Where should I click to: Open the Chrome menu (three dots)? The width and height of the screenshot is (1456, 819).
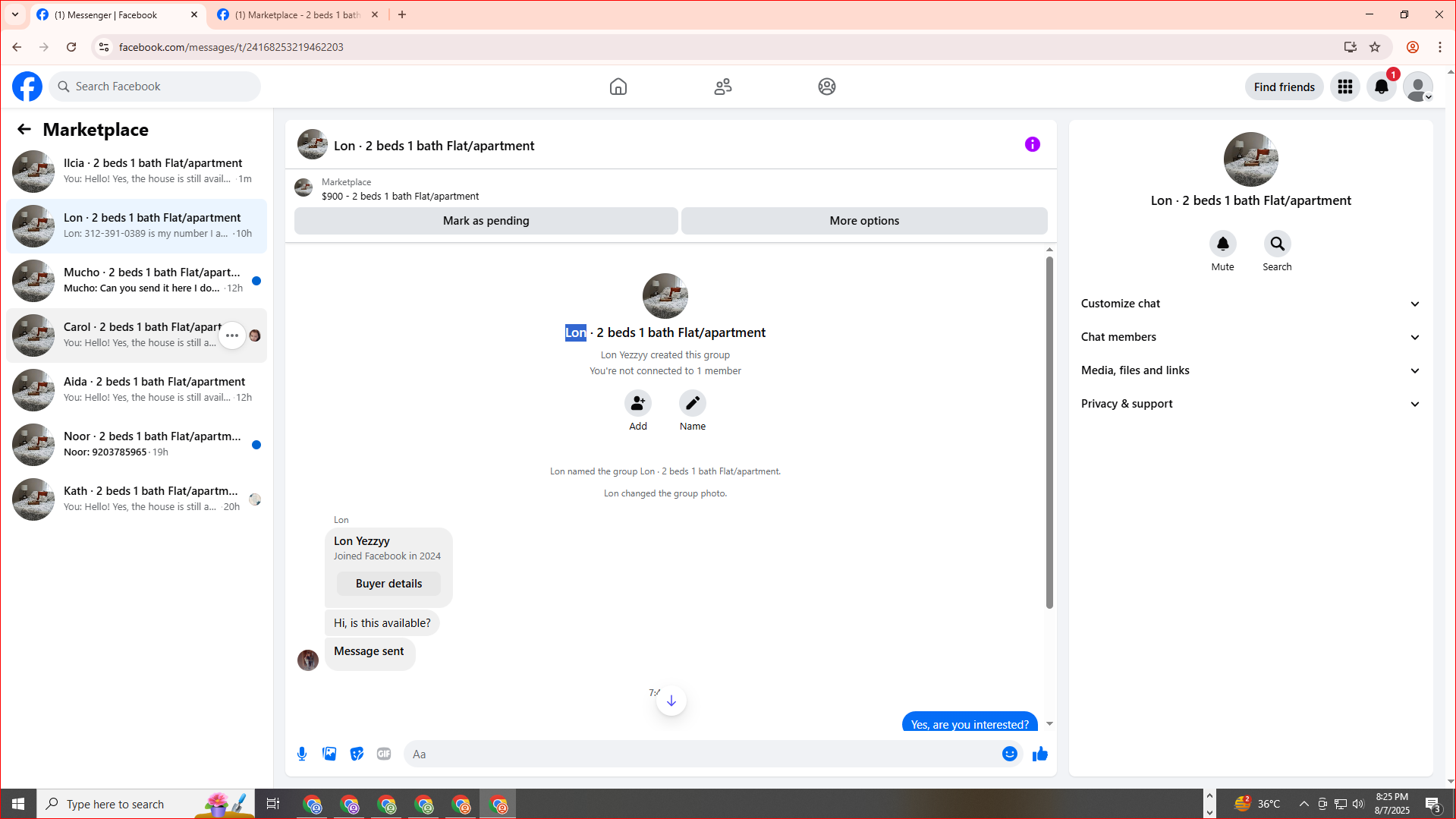point(1440,47)
